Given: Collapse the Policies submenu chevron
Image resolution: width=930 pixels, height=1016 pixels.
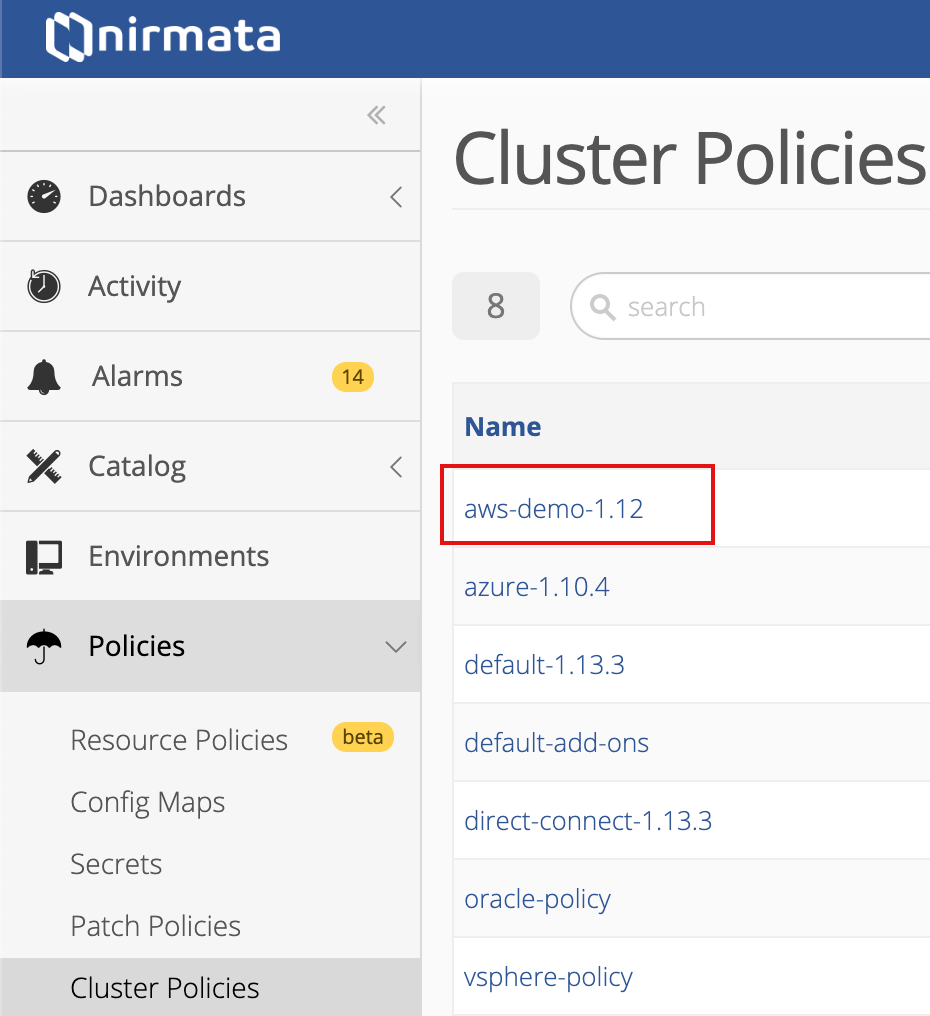Looking at the screenshot, I should (x=396, y=647).
